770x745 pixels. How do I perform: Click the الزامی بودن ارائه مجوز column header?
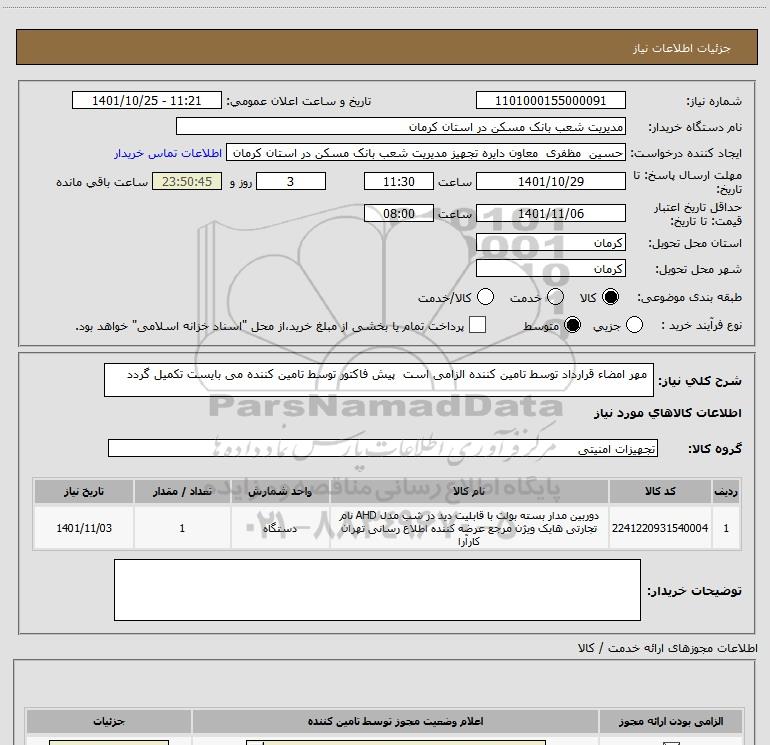point(671,721)
